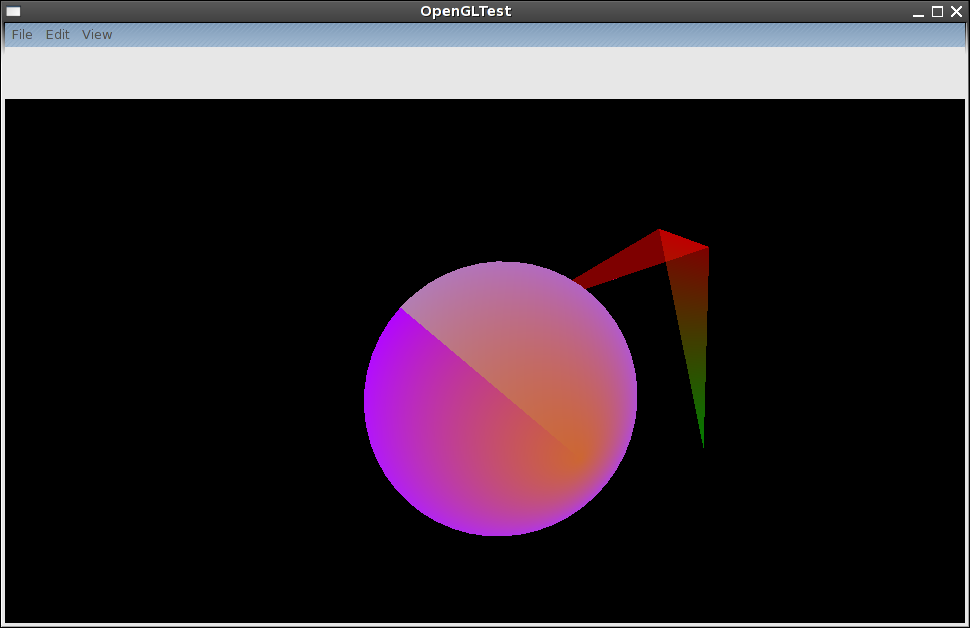This screenshot has width=970, height=628.
Task: Click the bottom edge of the sphere
Action: coord(499,534)
